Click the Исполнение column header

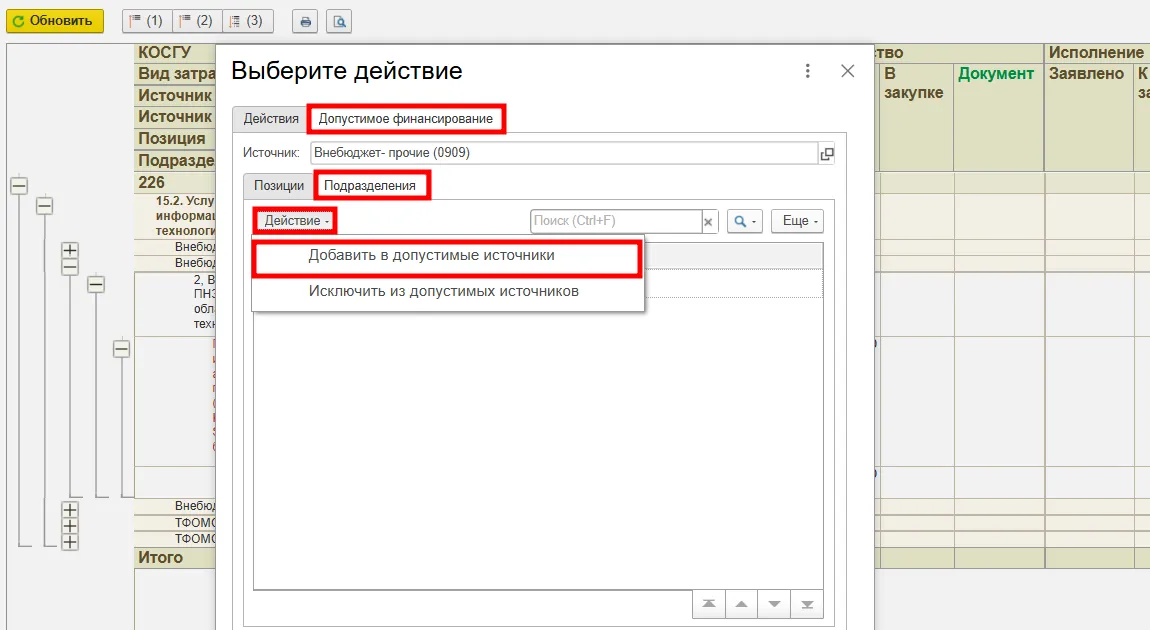1096,52
